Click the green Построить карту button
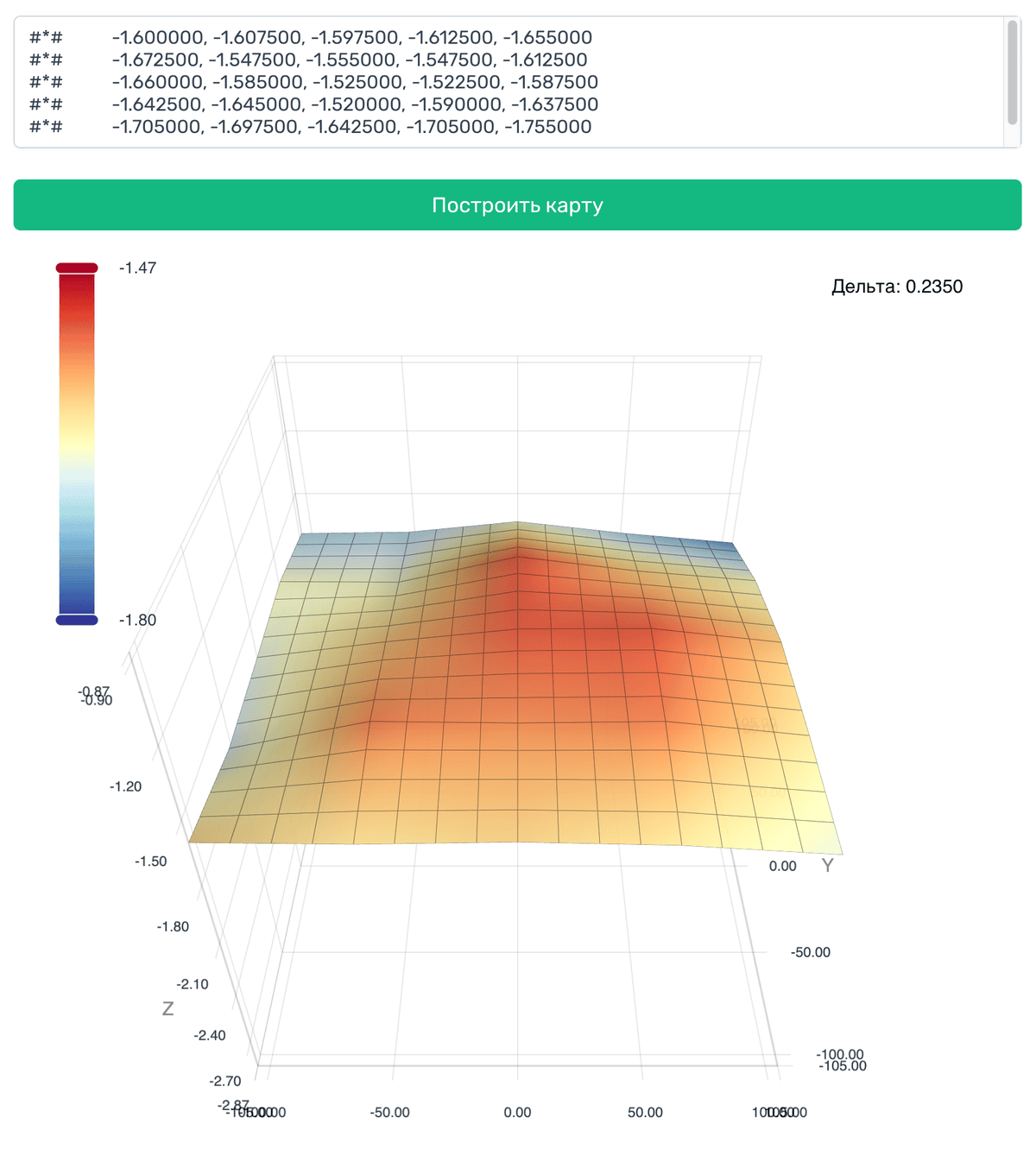1036x1161 pixels. 517,205
